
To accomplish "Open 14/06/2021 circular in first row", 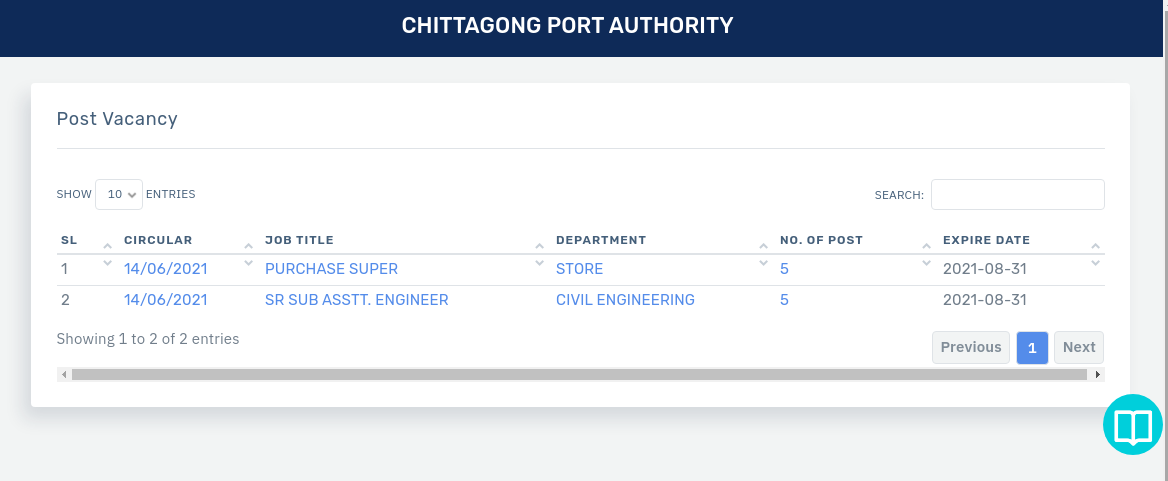I will coord(165,269).
